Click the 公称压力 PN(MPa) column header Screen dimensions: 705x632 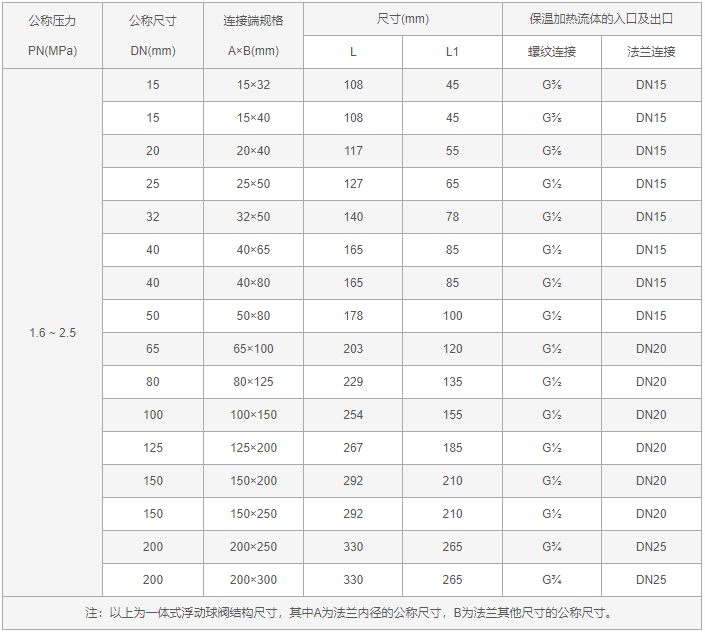point(52,35)
